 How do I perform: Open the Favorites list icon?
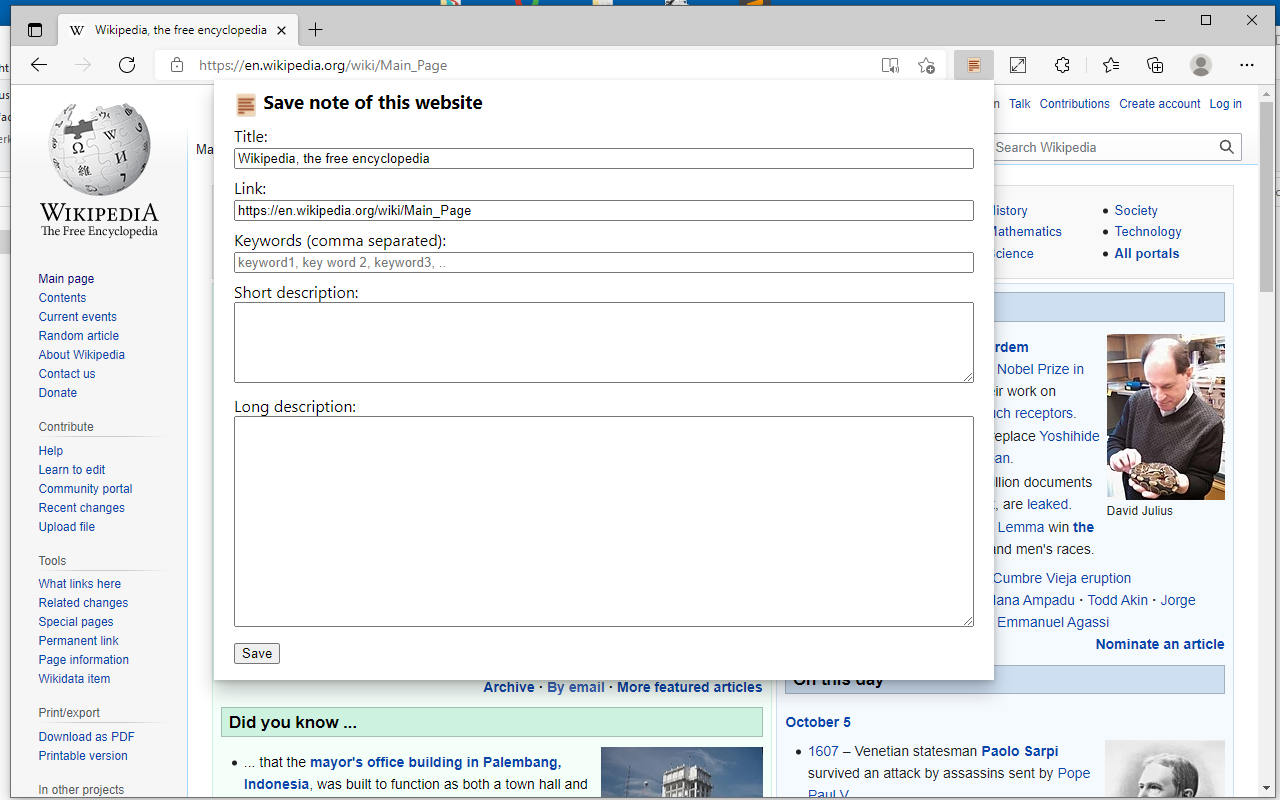pyautogui.click(x=1110, y=64)
